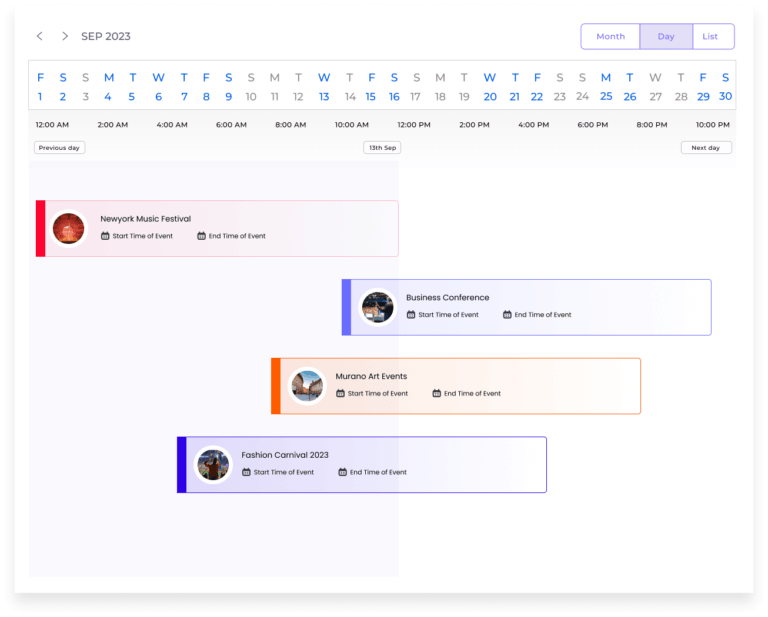This screenshot has height=617, width=768.
Task: Click the 10:00 PM time marker
Action: point(713,125)
